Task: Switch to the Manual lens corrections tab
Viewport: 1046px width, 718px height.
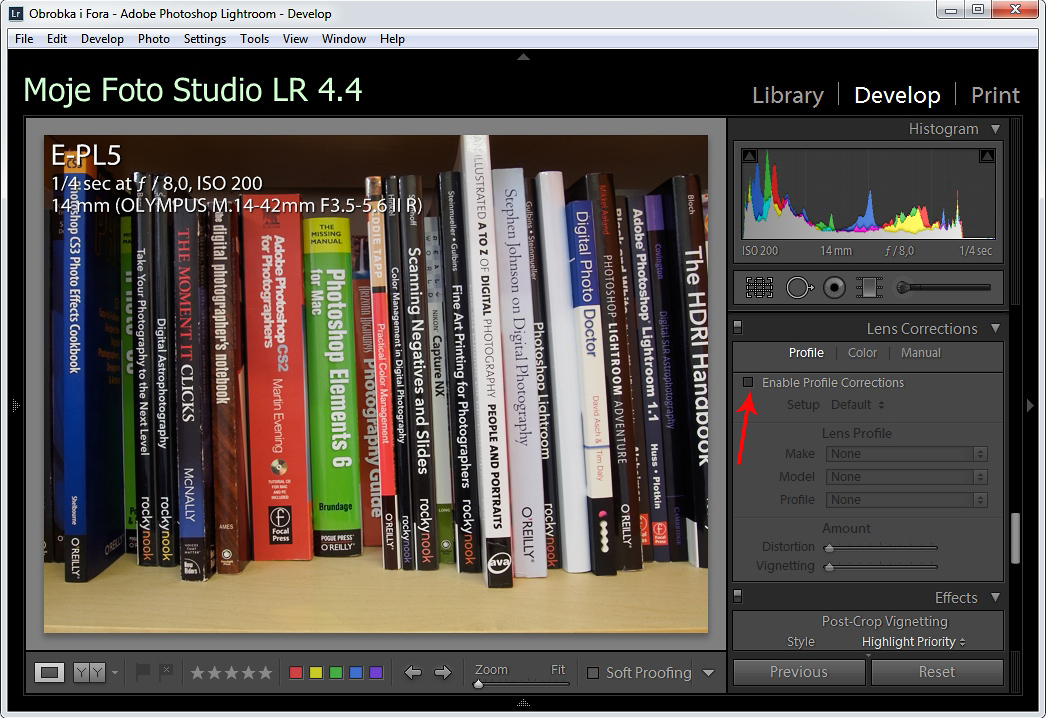Action: (x=920, y=353)
